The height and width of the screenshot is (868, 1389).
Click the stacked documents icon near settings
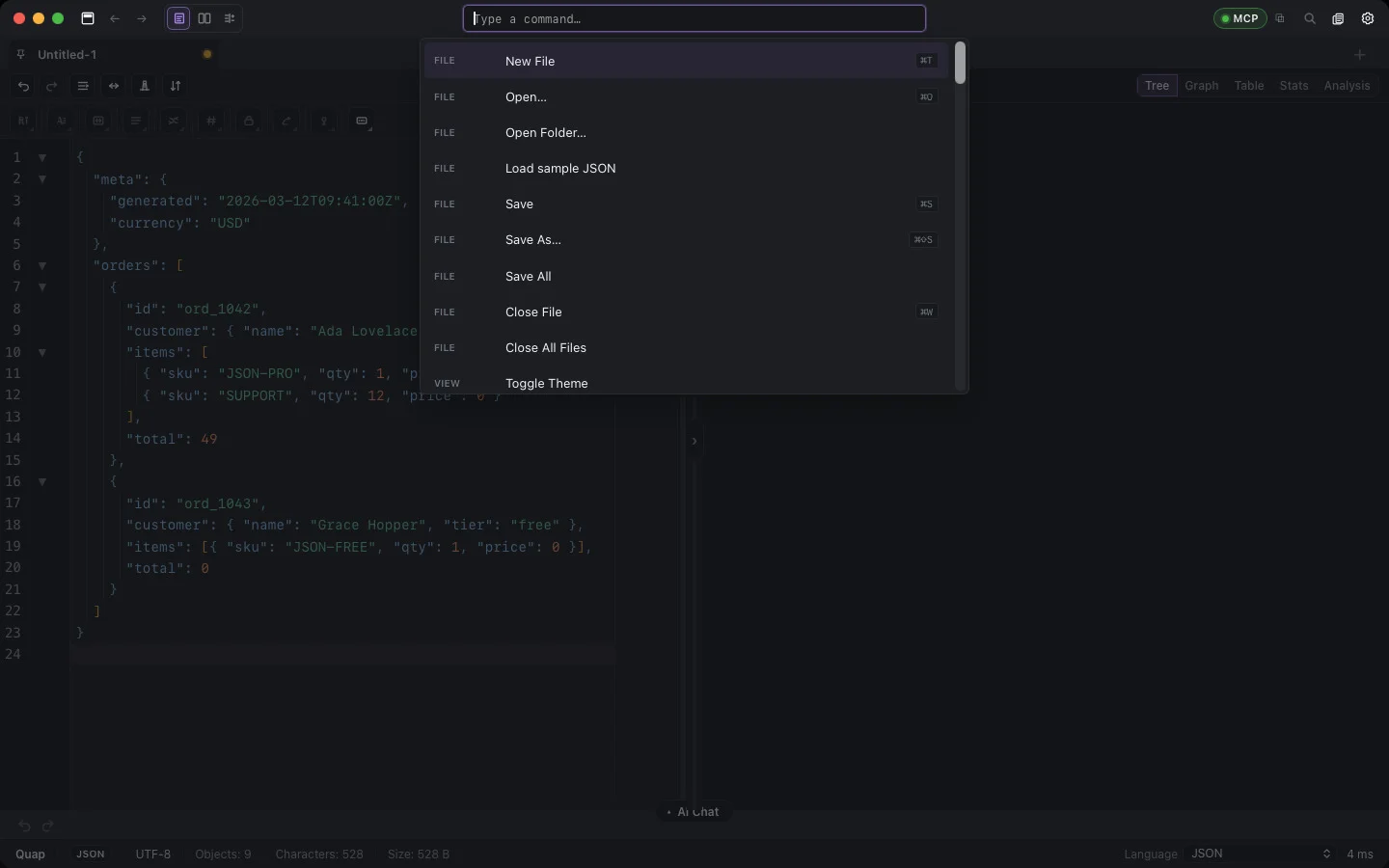click(x=1339, y=18)
